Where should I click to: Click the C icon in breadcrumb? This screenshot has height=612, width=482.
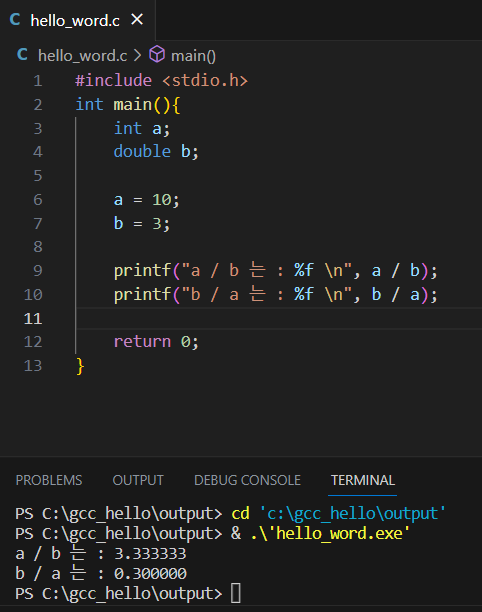[22, 55]
